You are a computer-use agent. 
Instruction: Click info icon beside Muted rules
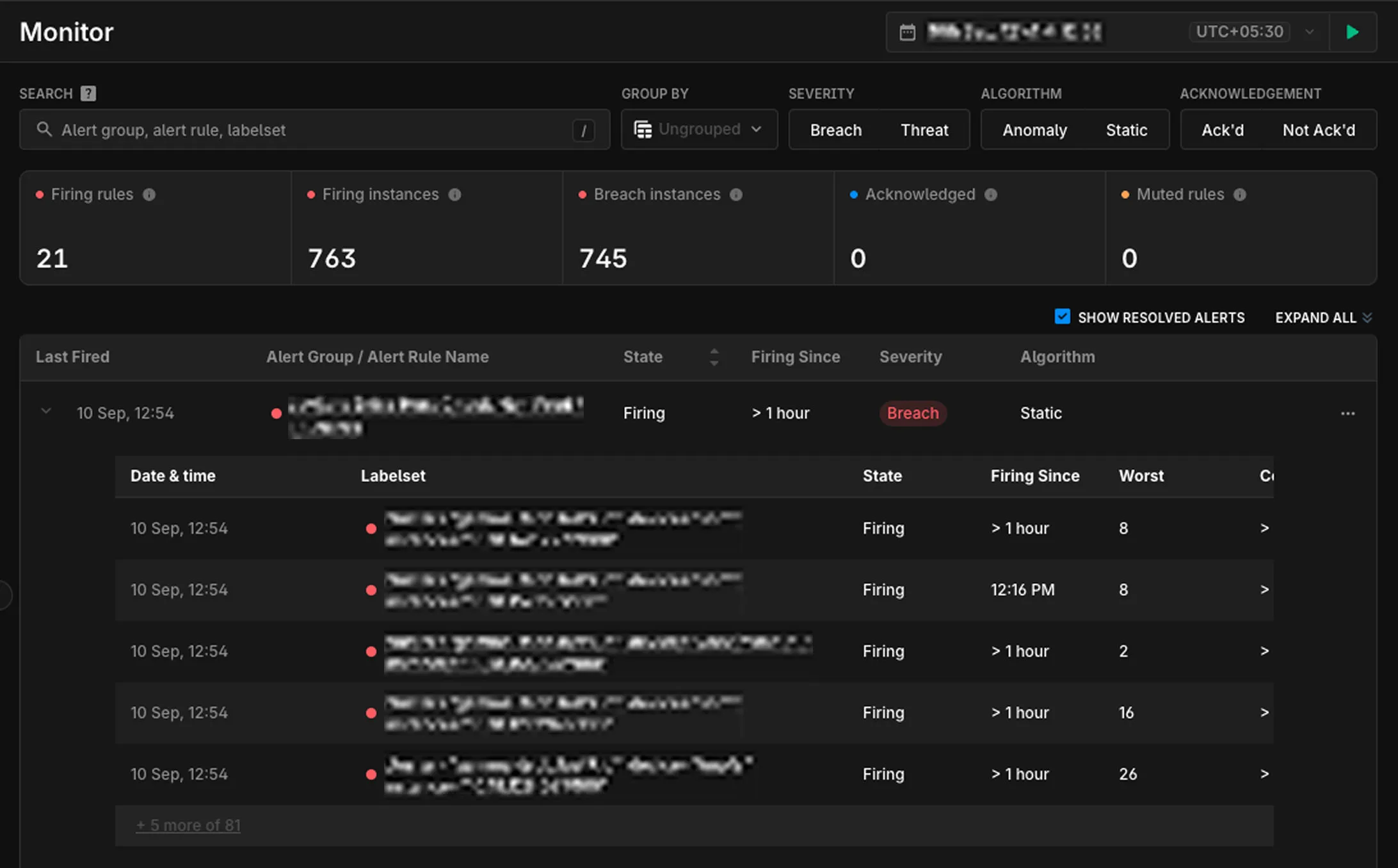point(1240,195)
